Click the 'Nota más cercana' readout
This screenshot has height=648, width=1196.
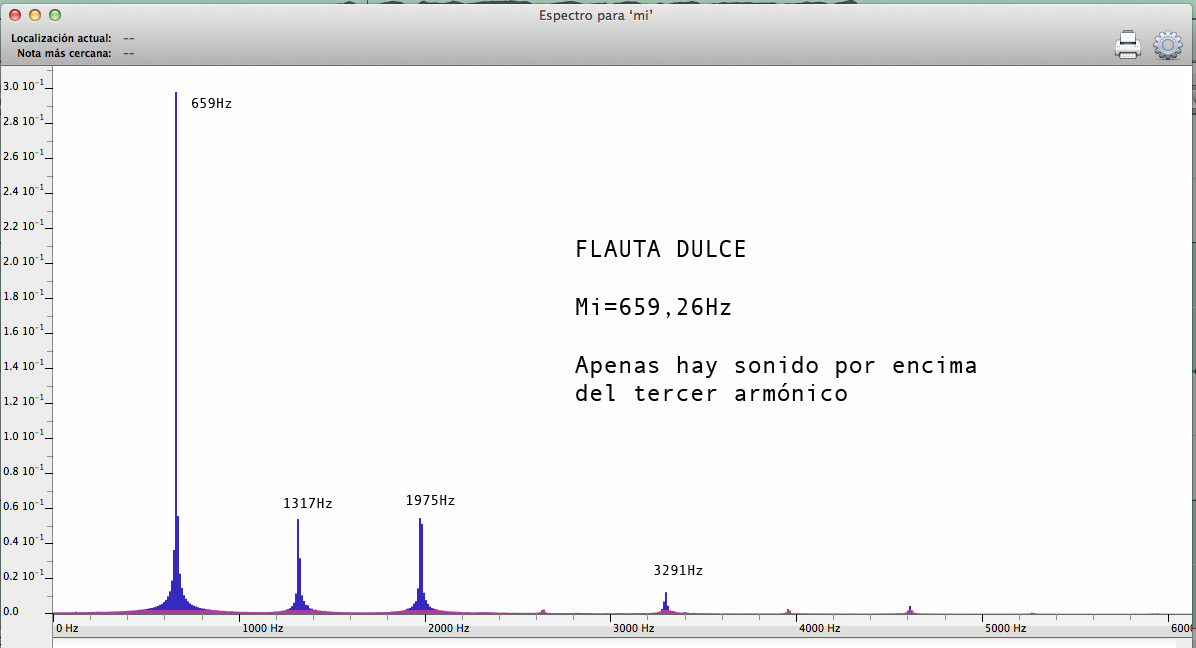click(129, 53)
